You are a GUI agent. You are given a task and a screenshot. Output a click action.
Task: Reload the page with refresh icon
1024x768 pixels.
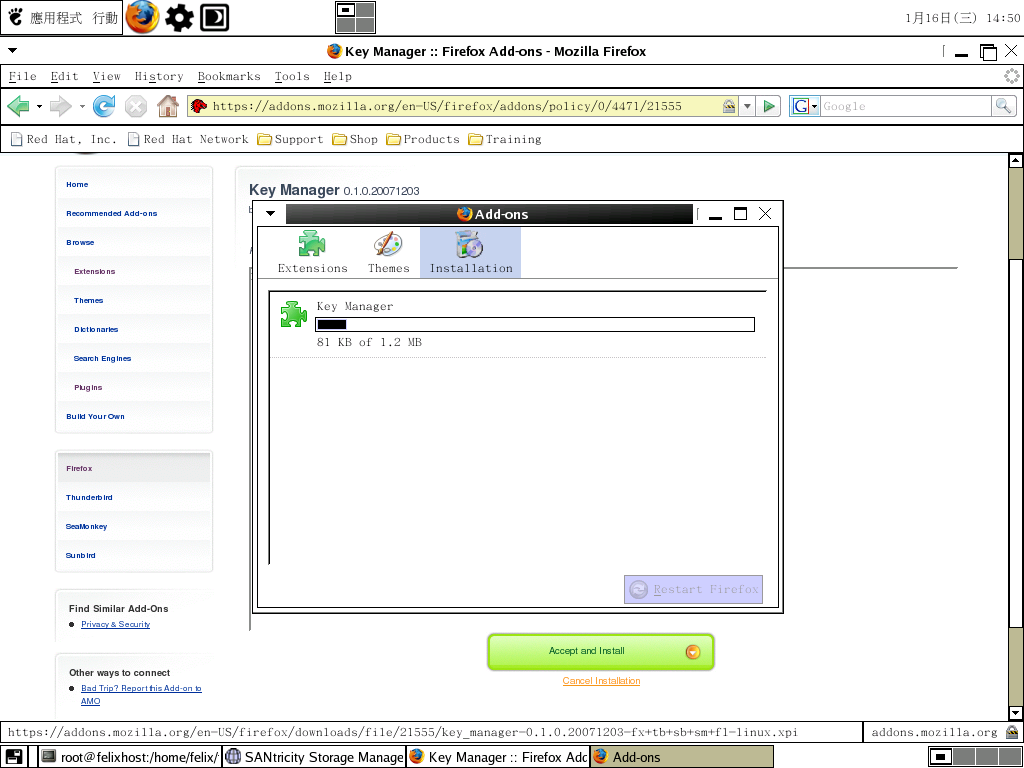tap(104, 106)
